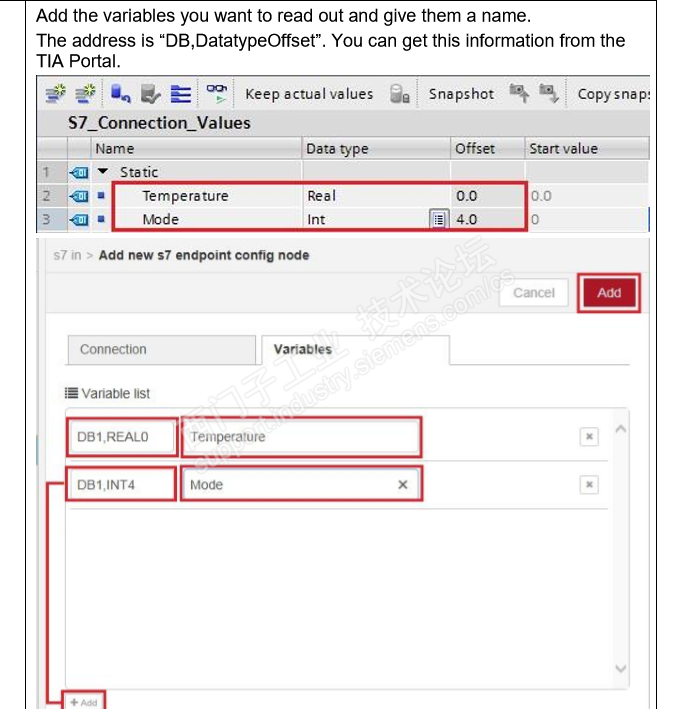Viewport: 688px width, 709px height.
Task: Click variable list scroll down arrow
Action: (x=621, y=668)
